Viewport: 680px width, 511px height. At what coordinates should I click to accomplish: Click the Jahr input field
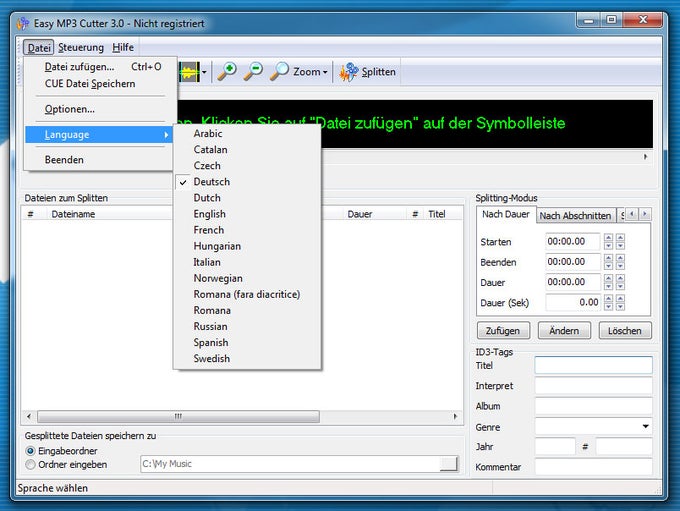click(555, 446)
